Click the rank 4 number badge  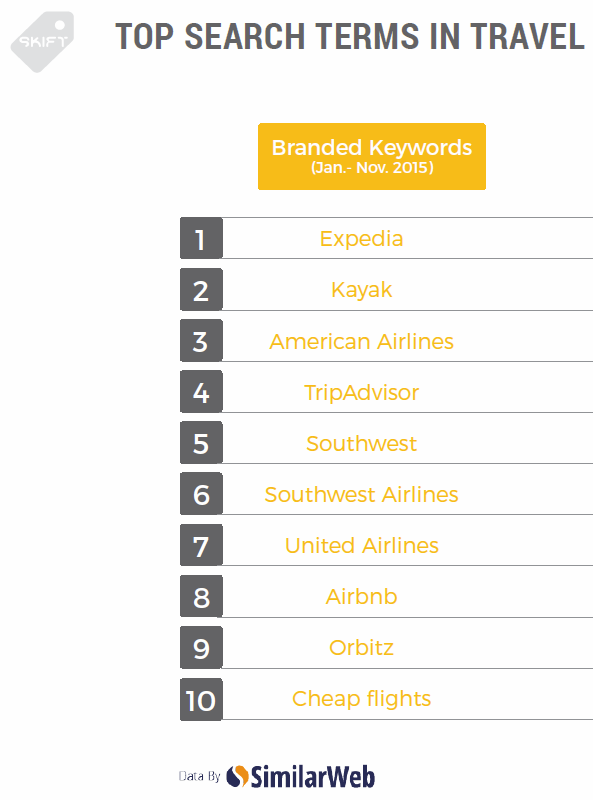[201, 391]
